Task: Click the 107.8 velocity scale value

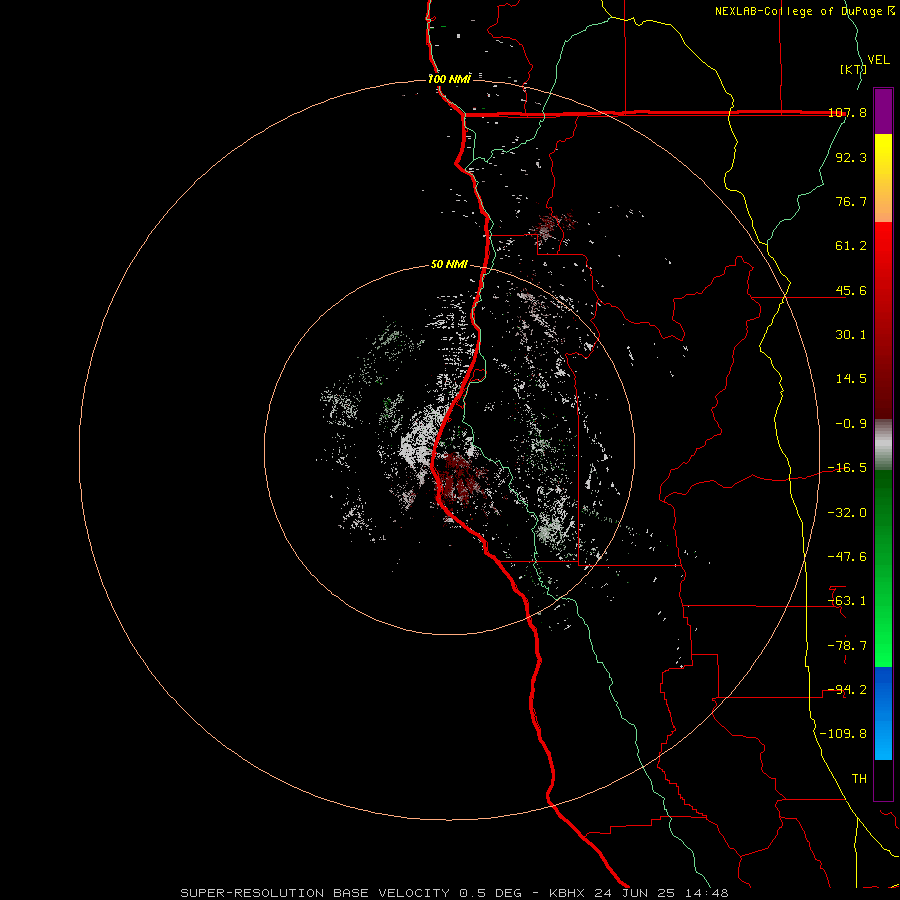Action: (x=847, y=112)
